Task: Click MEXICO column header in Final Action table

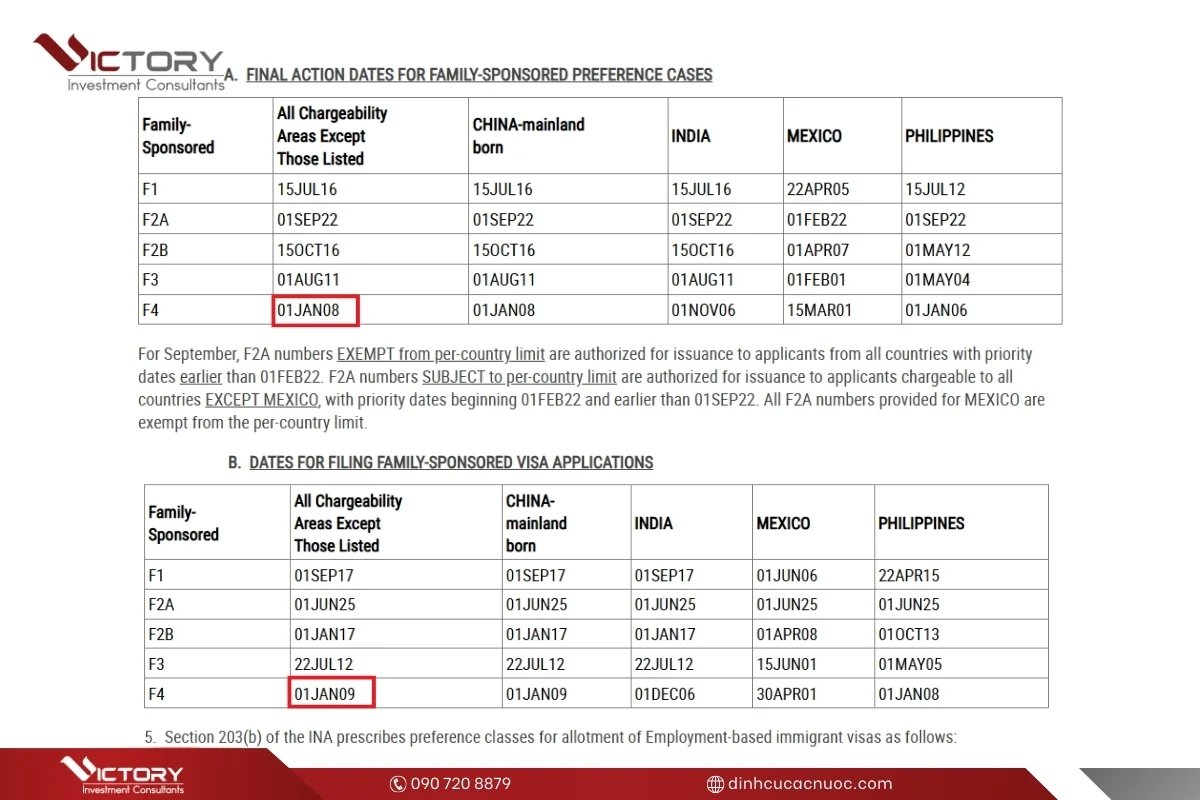Action: (x=814, y=136)
